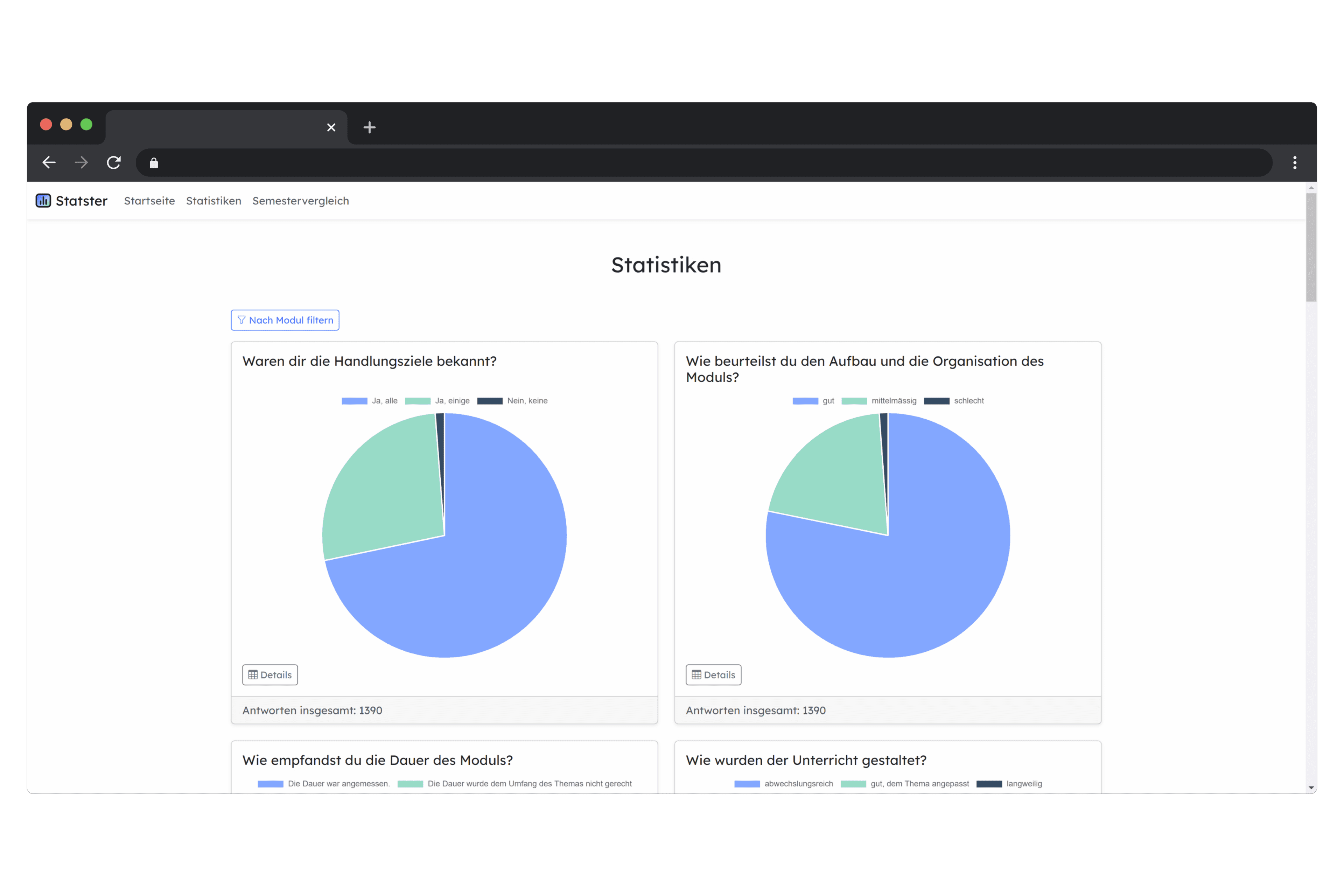Toggle the 'schlecht' legend entry
The width and height of the screenshot is (1344, 896).
click(954, 400)
